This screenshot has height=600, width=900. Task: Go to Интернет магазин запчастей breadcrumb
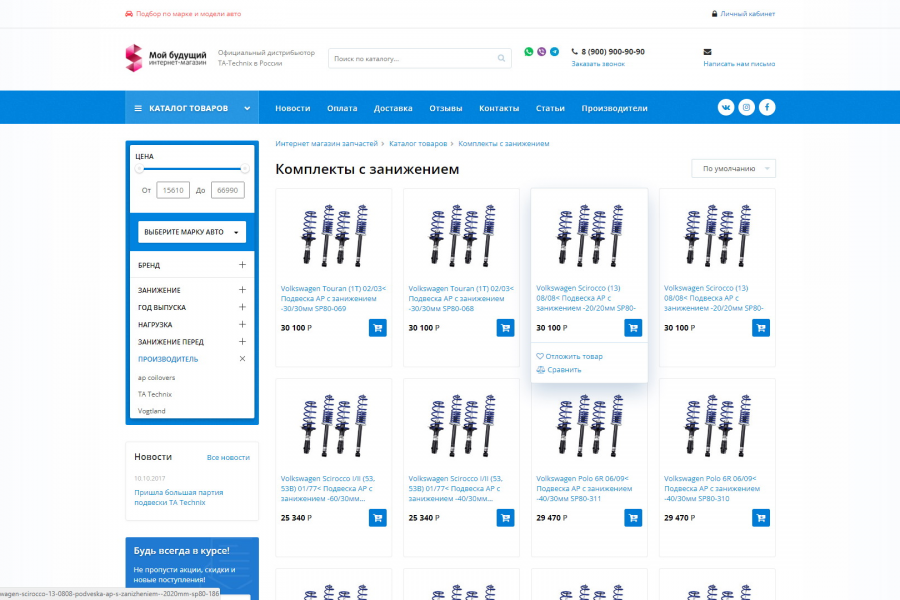[327, 144]
